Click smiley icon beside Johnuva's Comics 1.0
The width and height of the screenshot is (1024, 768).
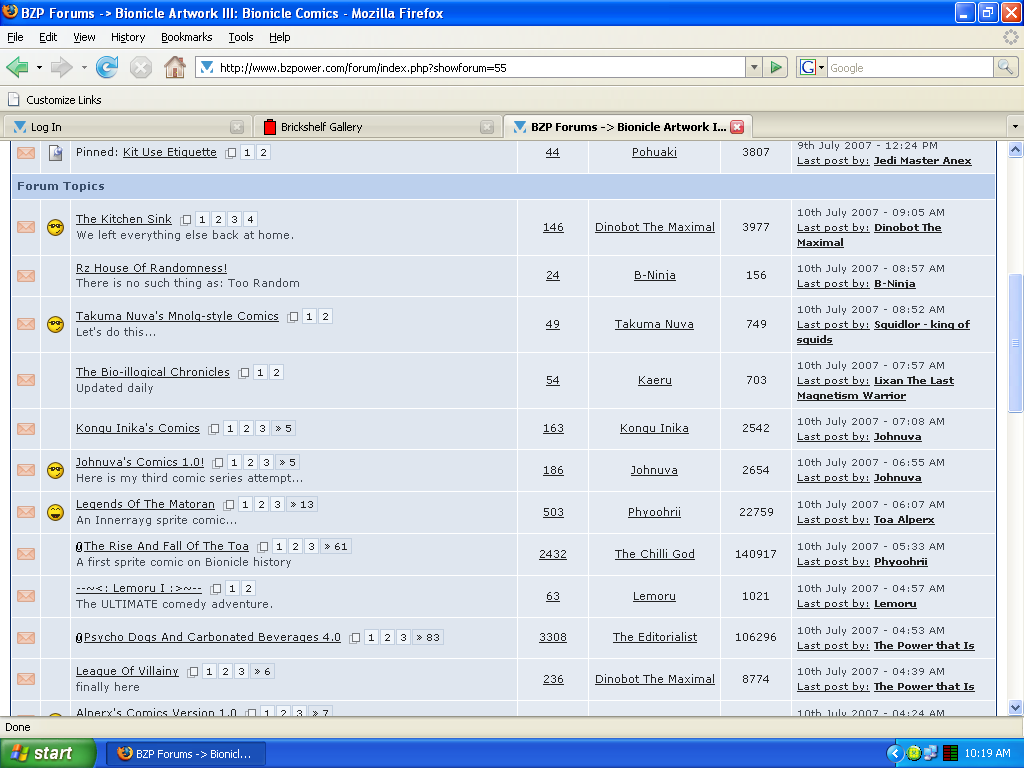pyautogui.click(x=56, y=470)
